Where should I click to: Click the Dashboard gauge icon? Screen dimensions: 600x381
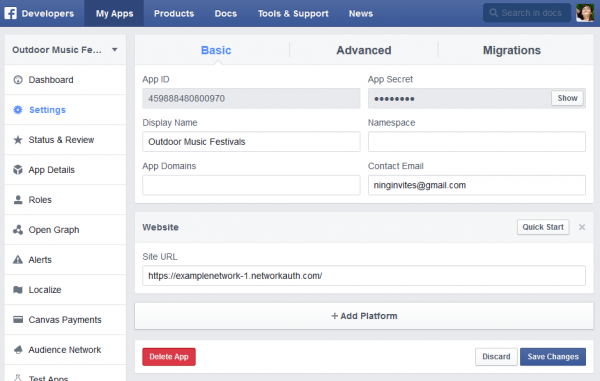(x=18, y=80)
